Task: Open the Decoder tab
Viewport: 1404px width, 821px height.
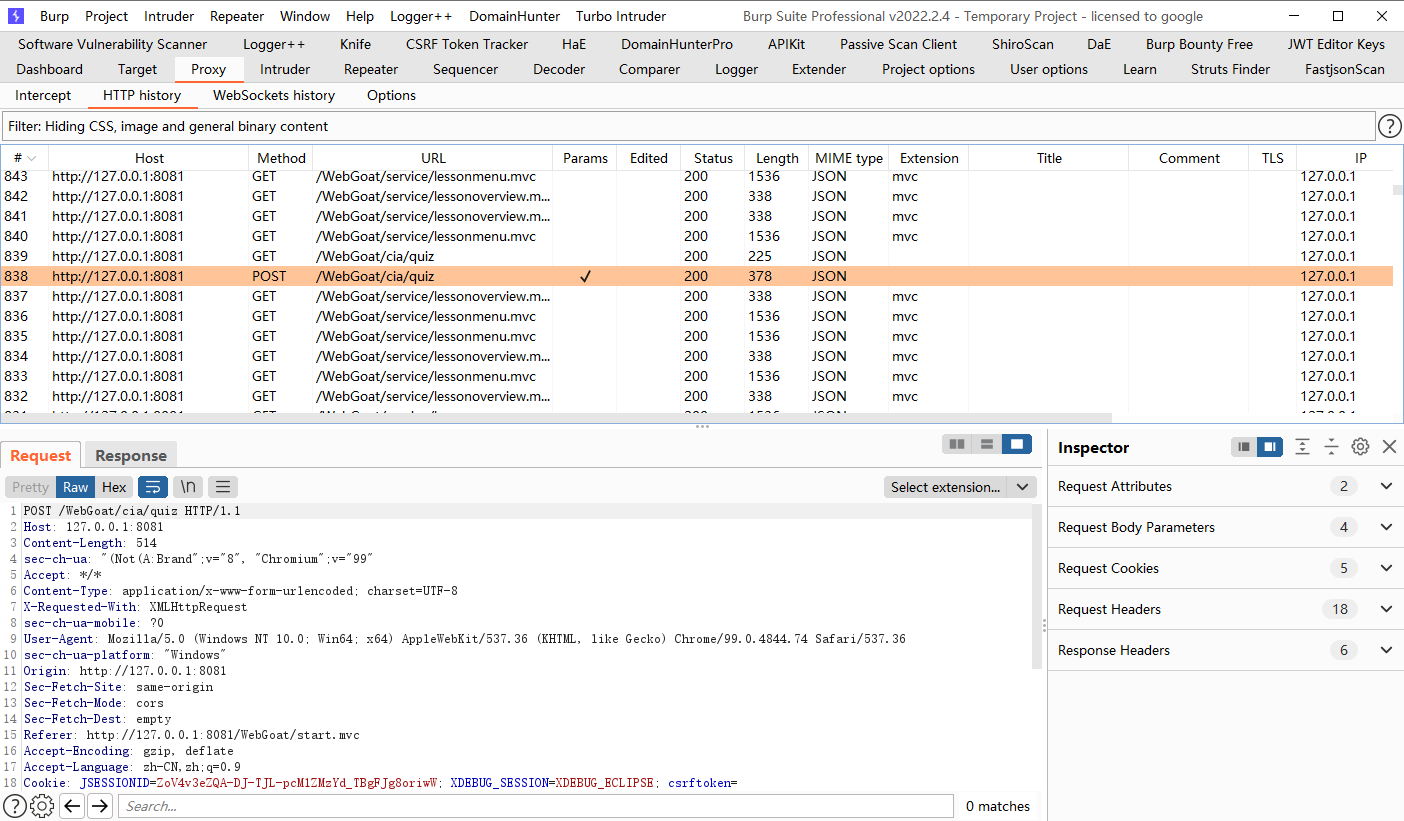Action: pyautogui.click(x=560, y=69)
